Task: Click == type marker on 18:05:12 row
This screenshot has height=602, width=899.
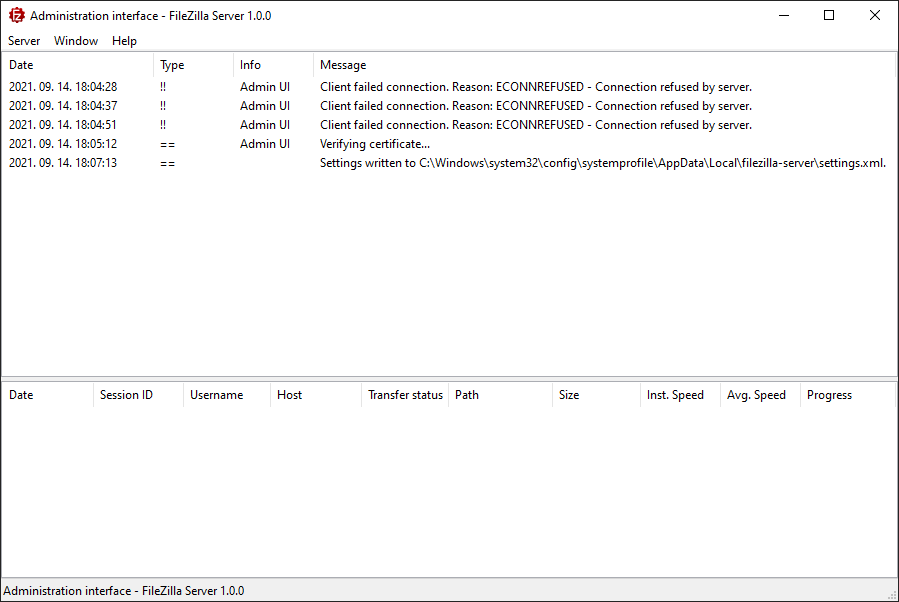Action: coord(167,144)
